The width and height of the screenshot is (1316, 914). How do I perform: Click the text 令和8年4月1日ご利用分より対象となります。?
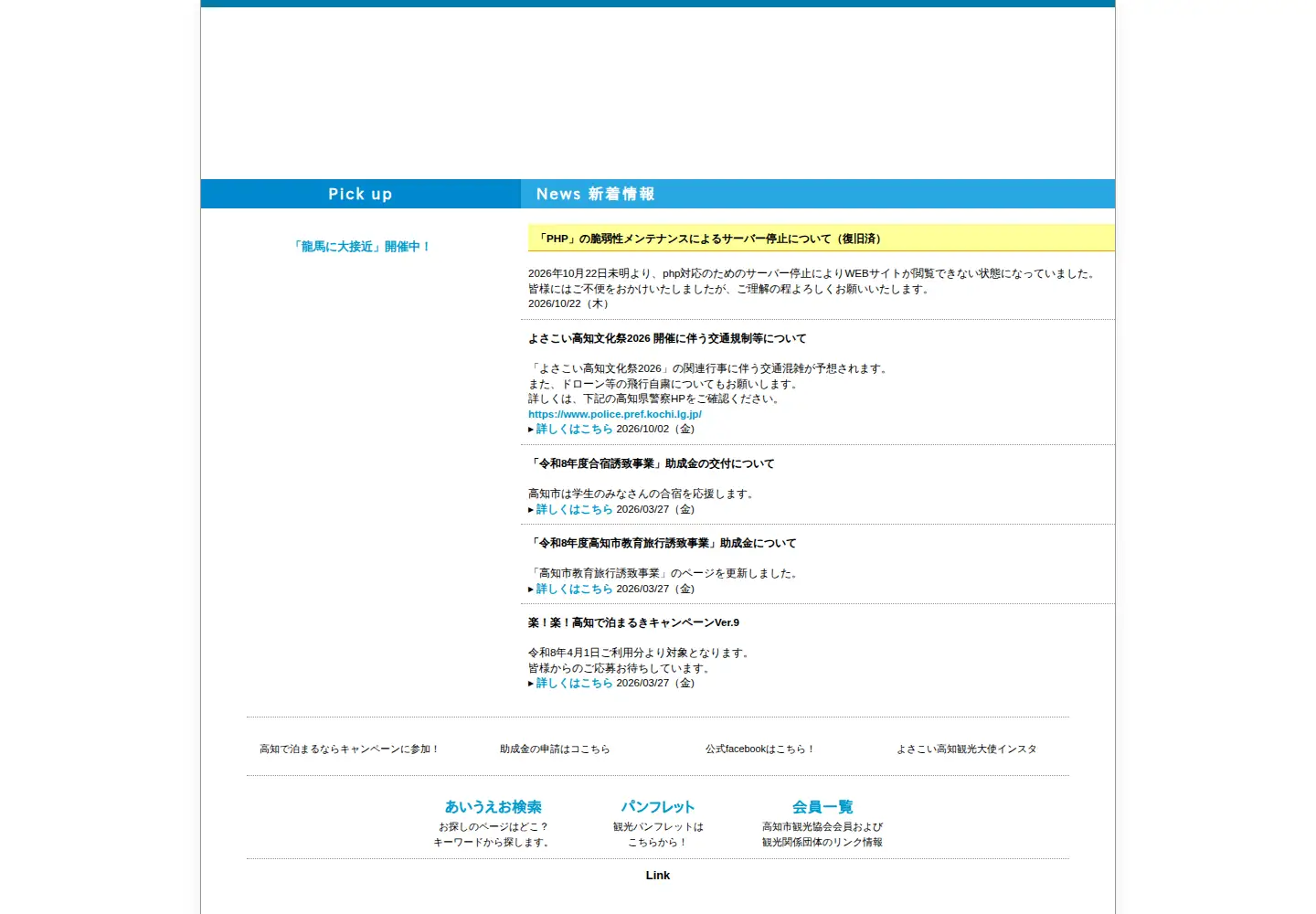641,653
